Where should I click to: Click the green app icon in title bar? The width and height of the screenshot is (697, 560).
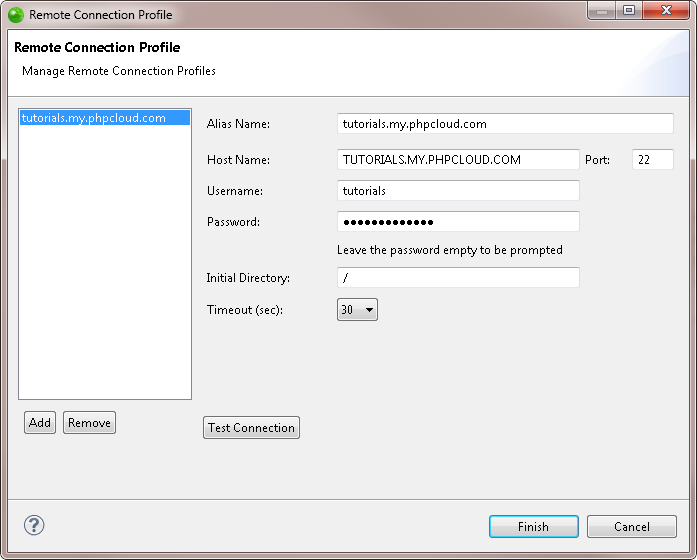tap(16, 15)
